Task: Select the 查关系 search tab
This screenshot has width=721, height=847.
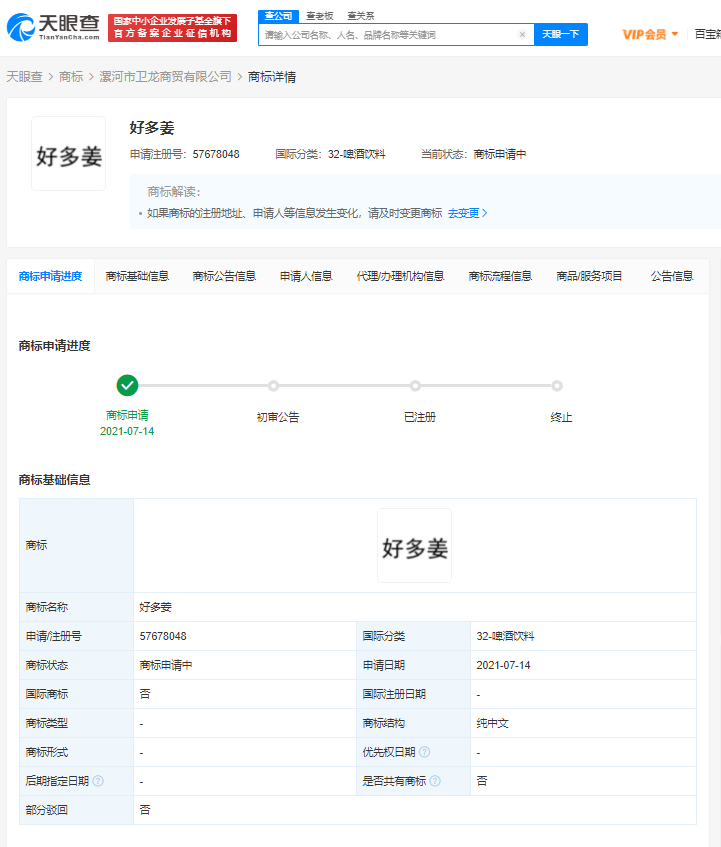Action: pyautogui.click(x=361, y=16)
